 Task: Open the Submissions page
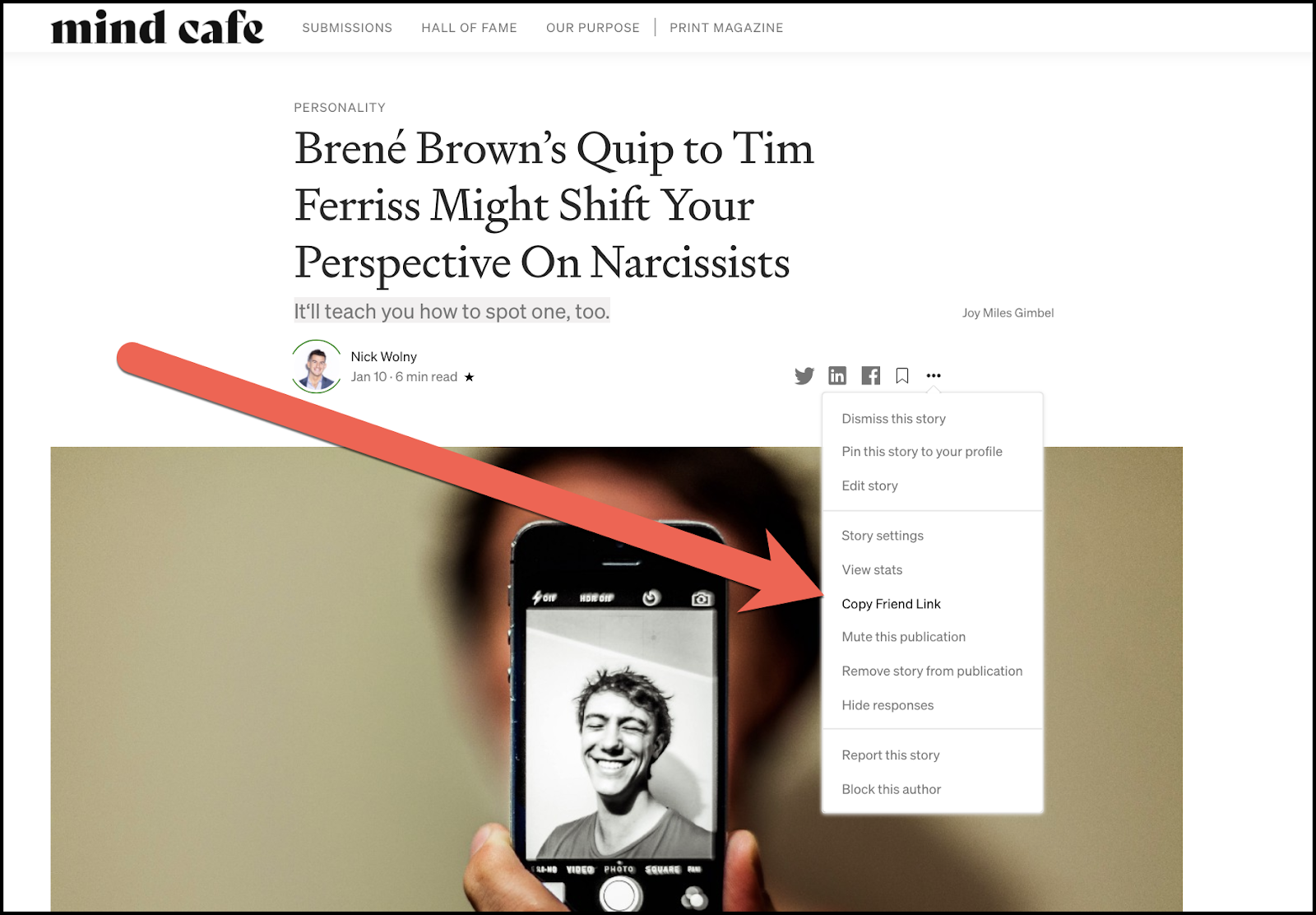[x=347, y=28]
